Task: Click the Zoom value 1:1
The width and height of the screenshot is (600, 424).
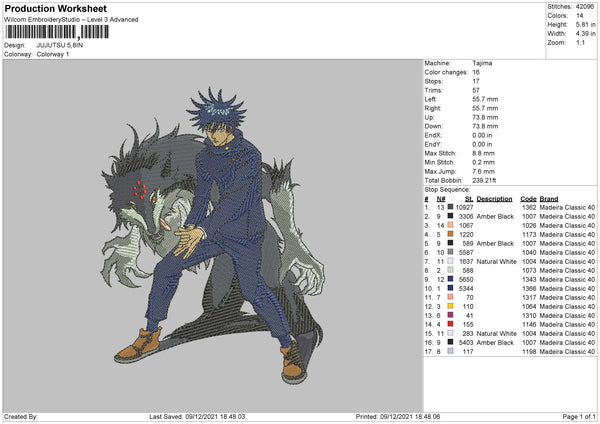Action: [580, 42]
